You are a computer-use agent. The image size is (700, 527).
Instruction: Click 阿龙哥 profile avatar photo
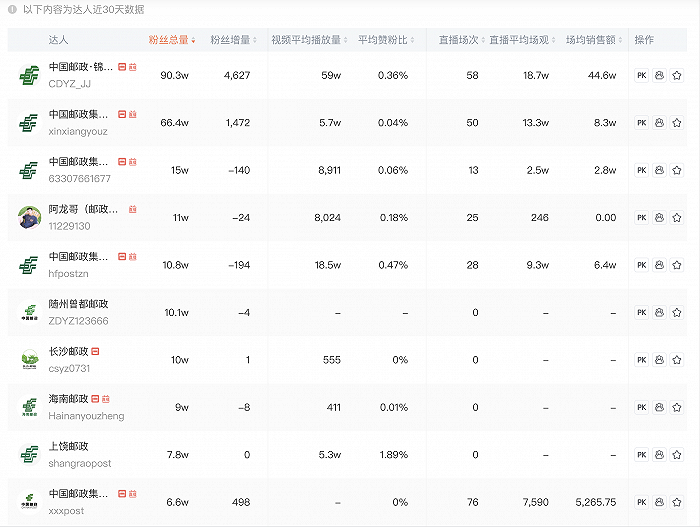pos(28,218)
